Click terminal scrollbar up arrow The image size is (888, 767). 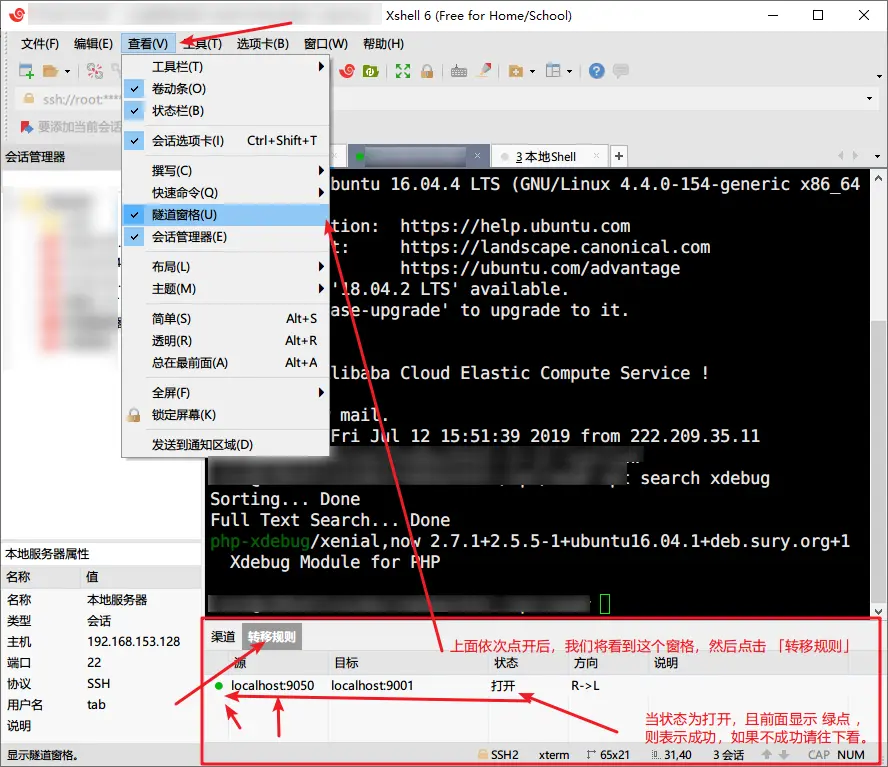point(878,178)
